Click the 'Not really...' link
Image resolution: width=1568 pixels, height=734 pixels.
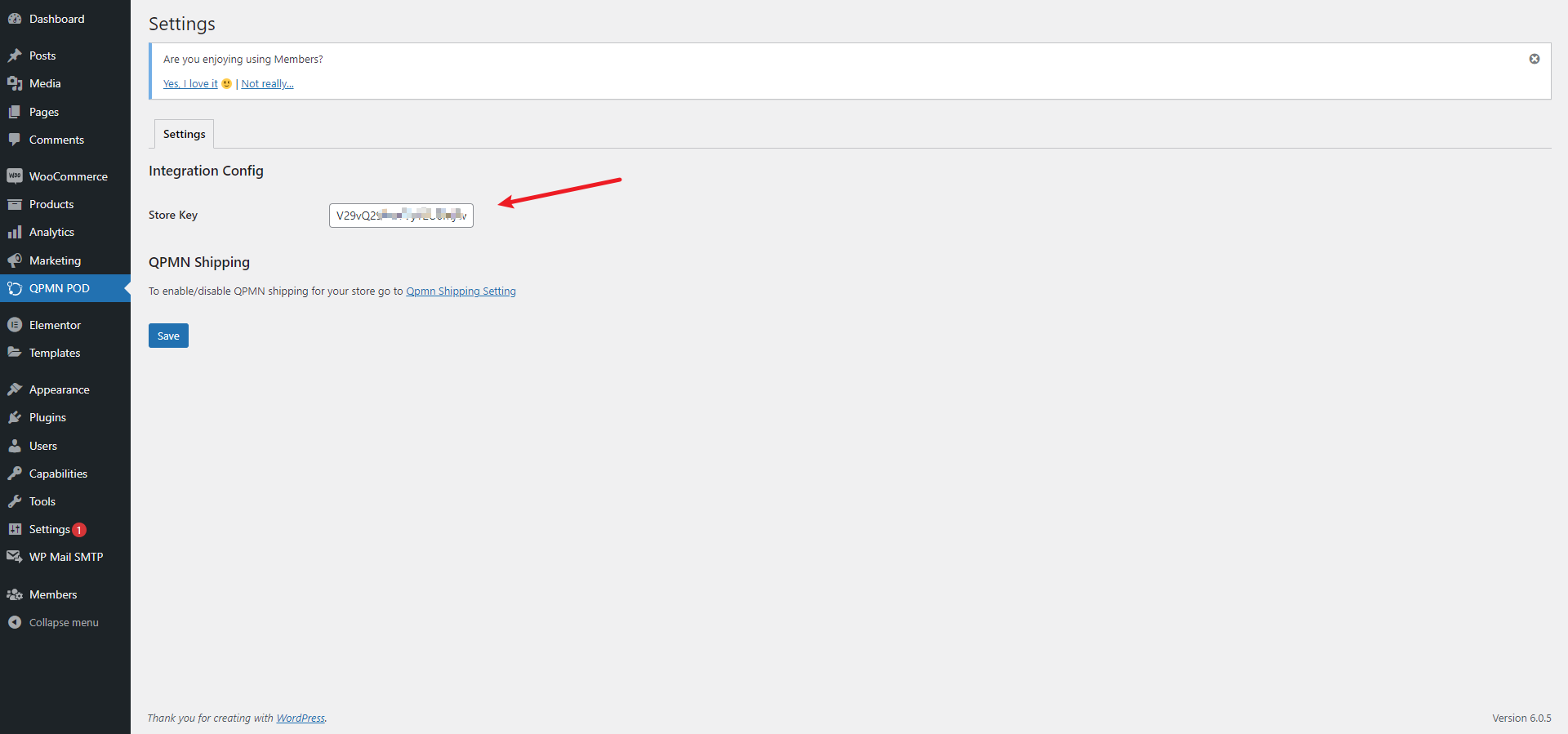coord(267,84)
